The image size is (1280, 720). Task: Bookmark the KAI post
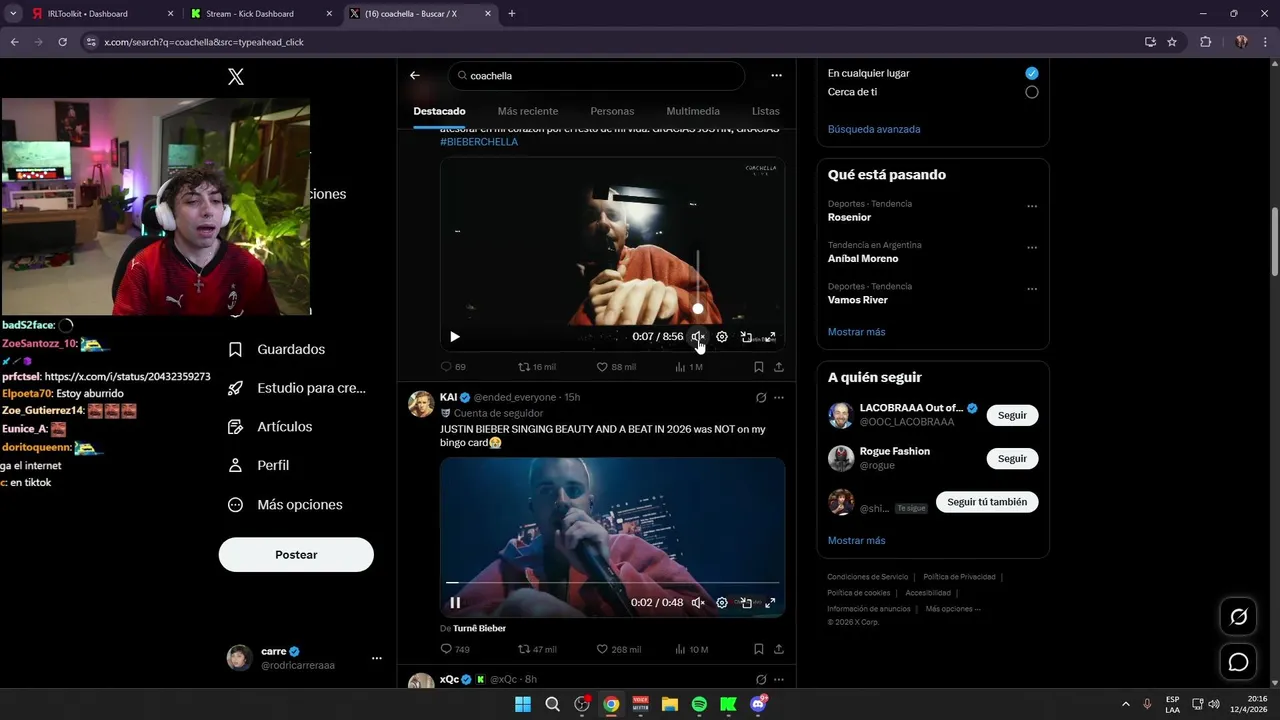[759, 649]
